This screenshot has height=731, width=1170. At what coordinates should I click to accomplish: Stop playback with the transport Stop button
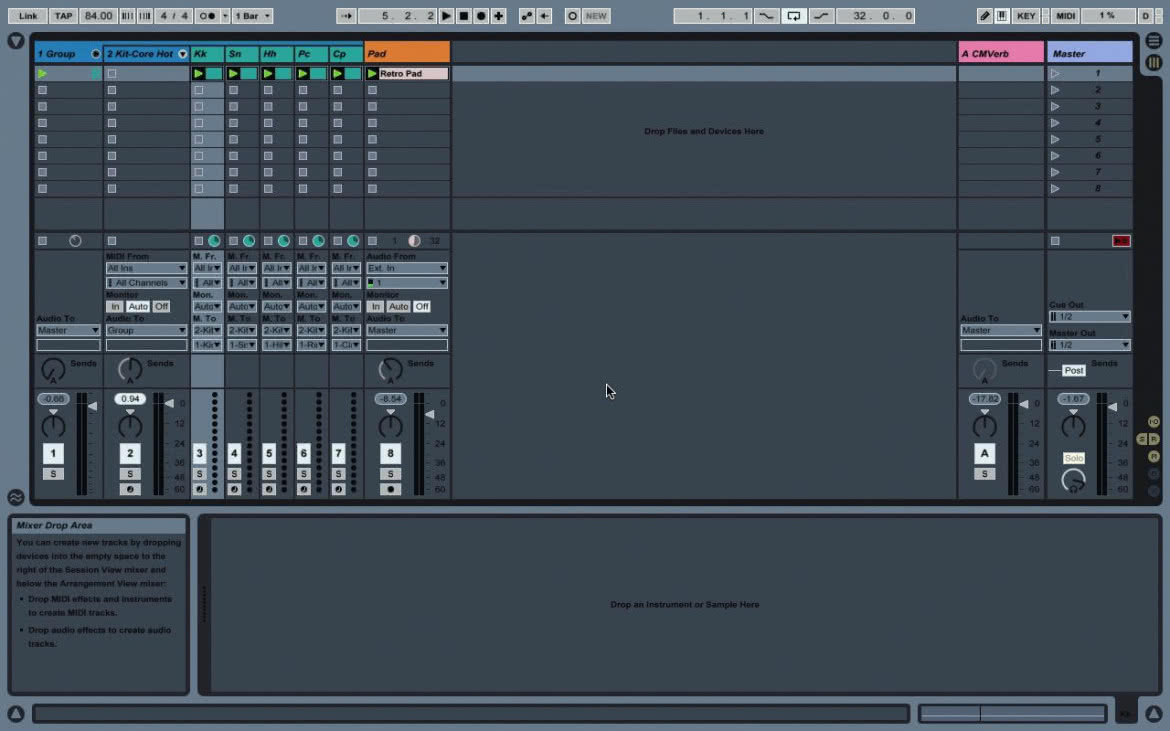click(463, 16)
